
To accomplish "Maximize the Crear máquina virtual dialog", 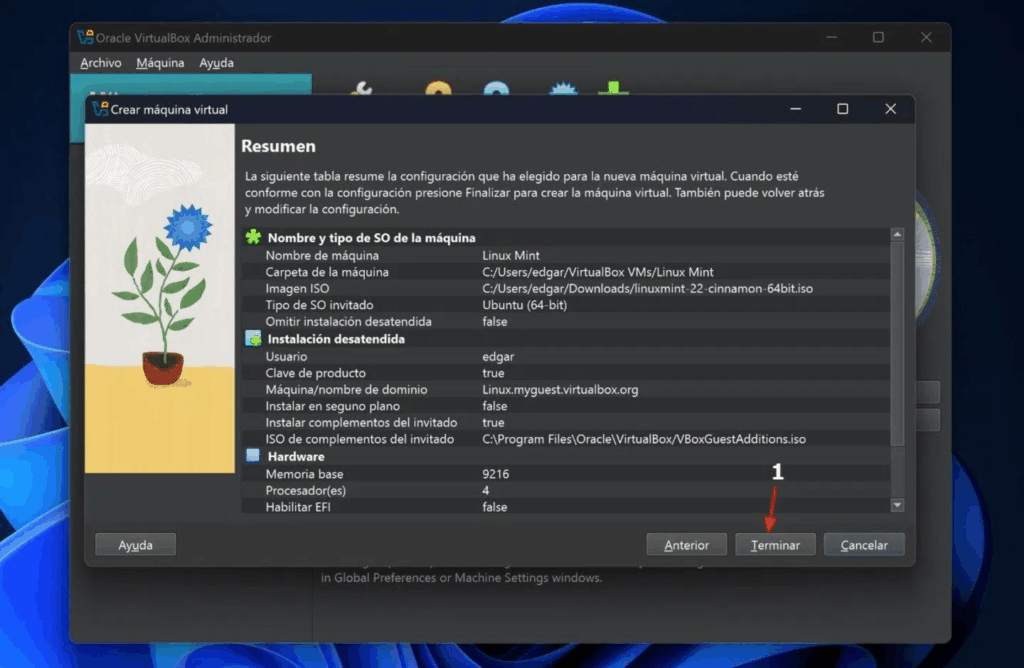I will (x=842, y=109).
